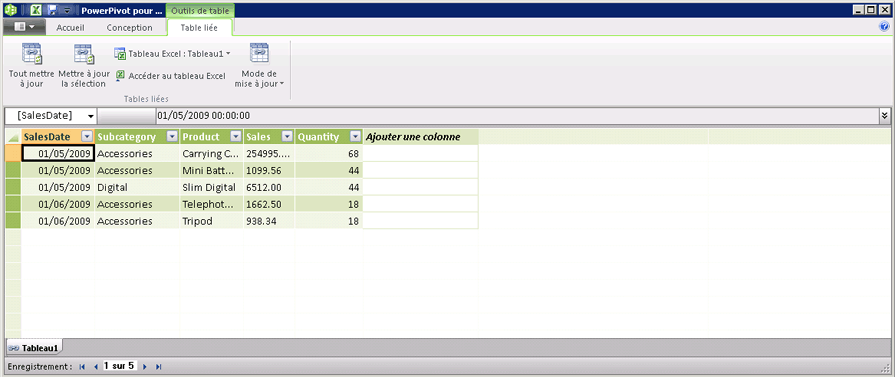Select the row header of the Slim Digital row
The width and height of the screenshot is (895, 377).
(x=13, y=187)
